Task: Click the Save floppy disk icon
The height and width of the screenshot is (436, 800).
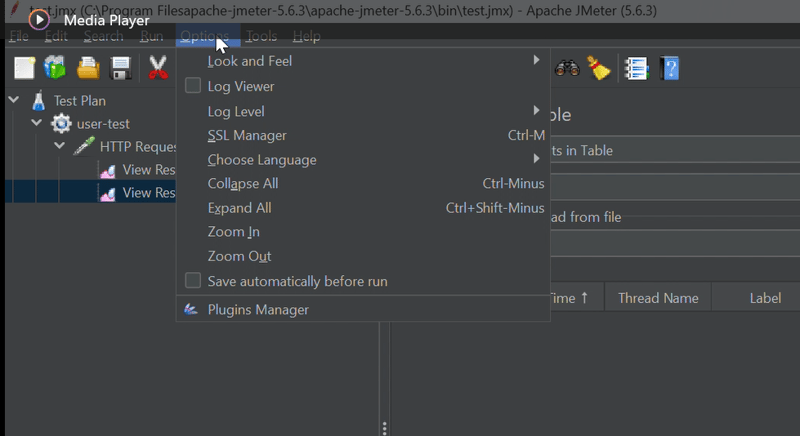Action: [x=120, y=68]
